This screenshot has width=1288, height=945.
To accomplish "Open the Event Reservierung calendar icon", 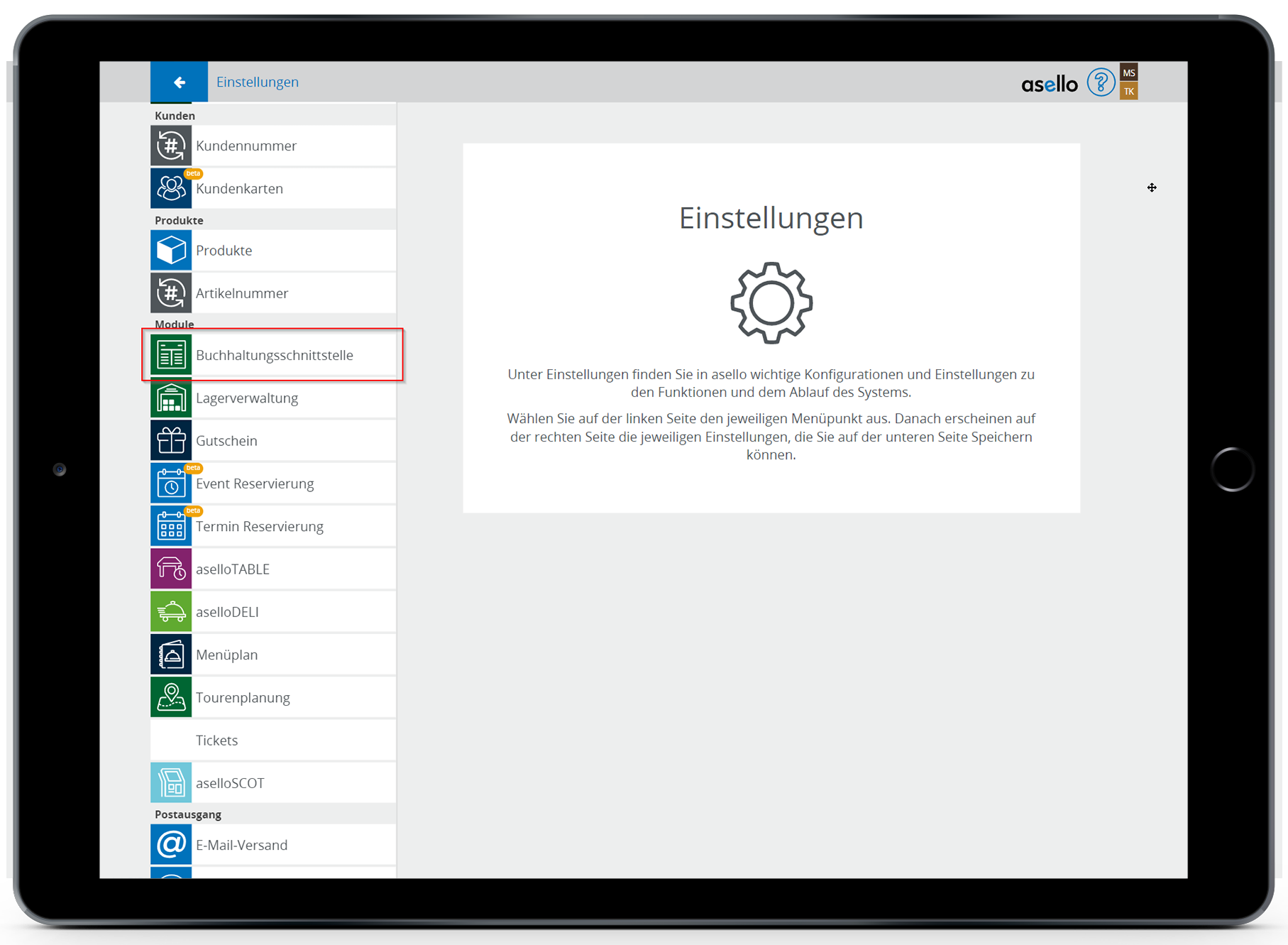I will pyautogui.click(x=171, y=484).
